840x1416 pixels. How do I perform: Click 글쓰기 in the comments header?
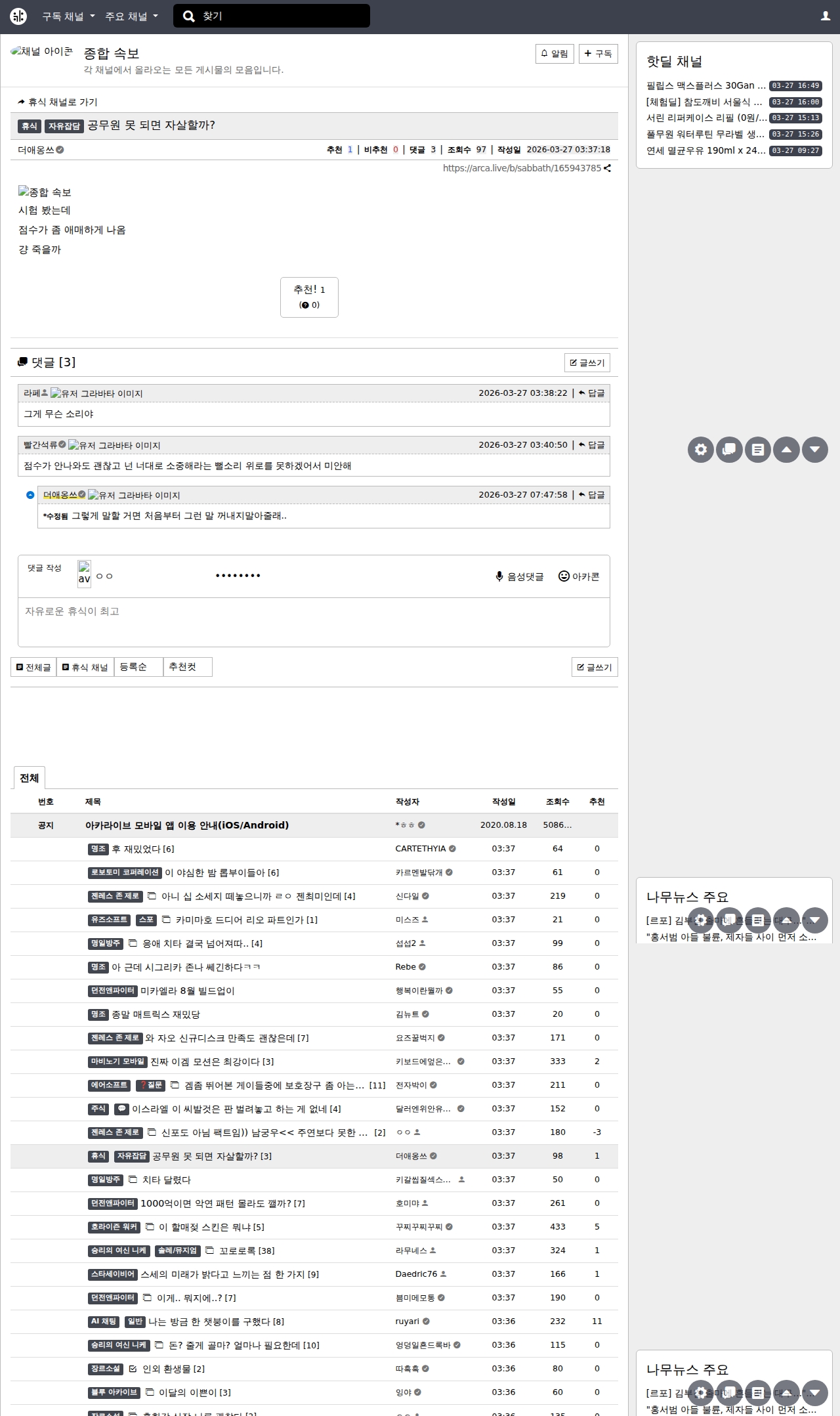click(587, 363)
